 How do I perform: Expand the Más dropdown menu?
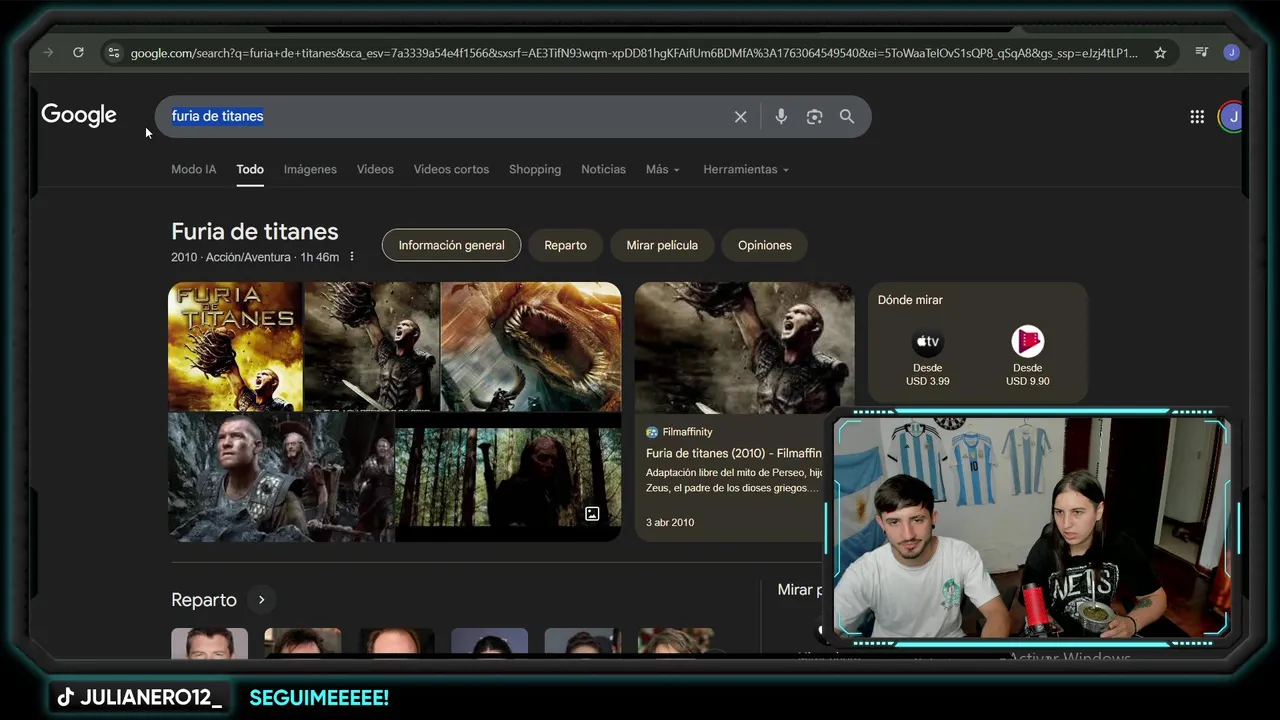click(662, 169)
